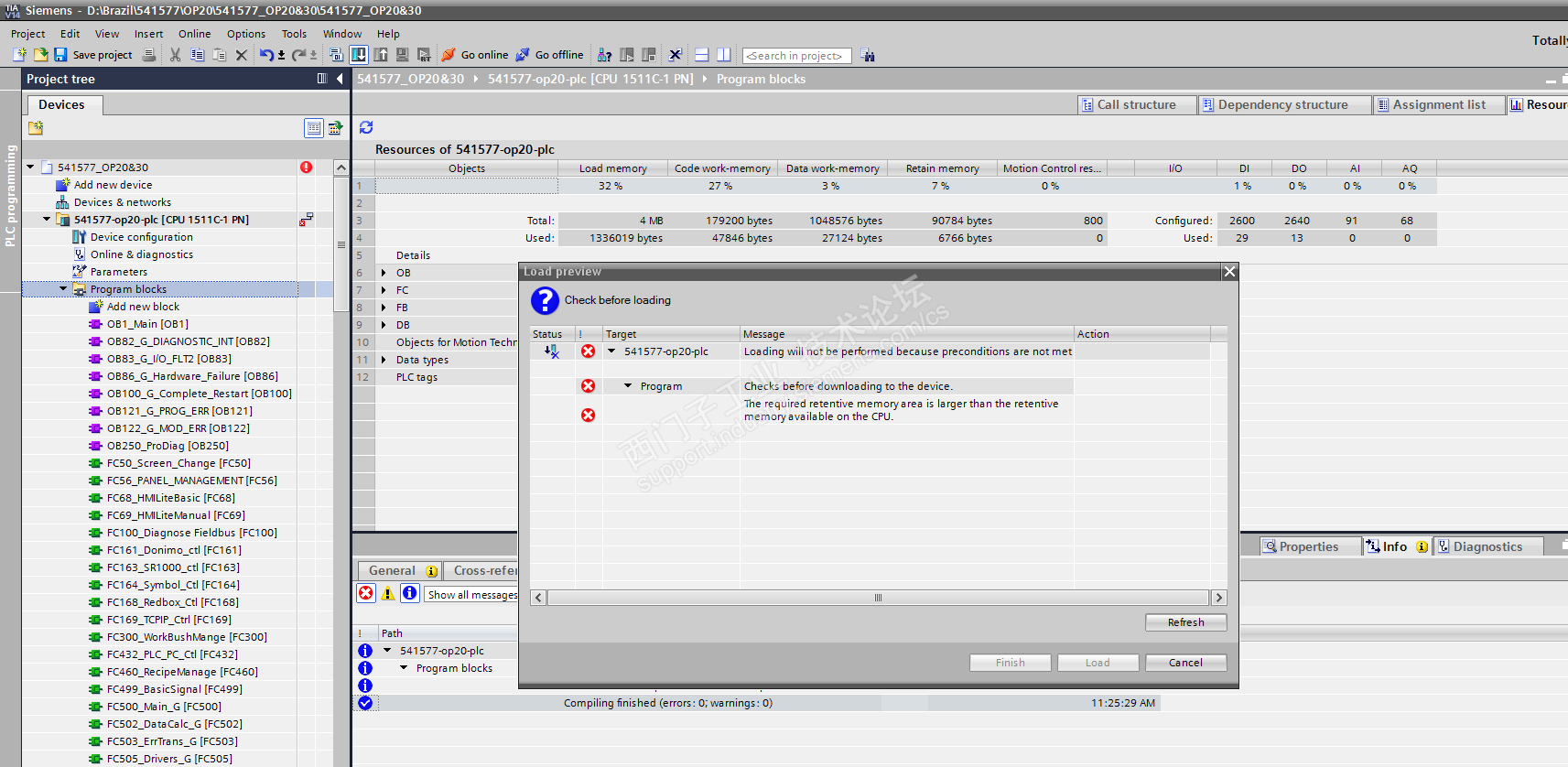Click the Open project toolbar icon
1568x767 pixels.
pos(40,55)
